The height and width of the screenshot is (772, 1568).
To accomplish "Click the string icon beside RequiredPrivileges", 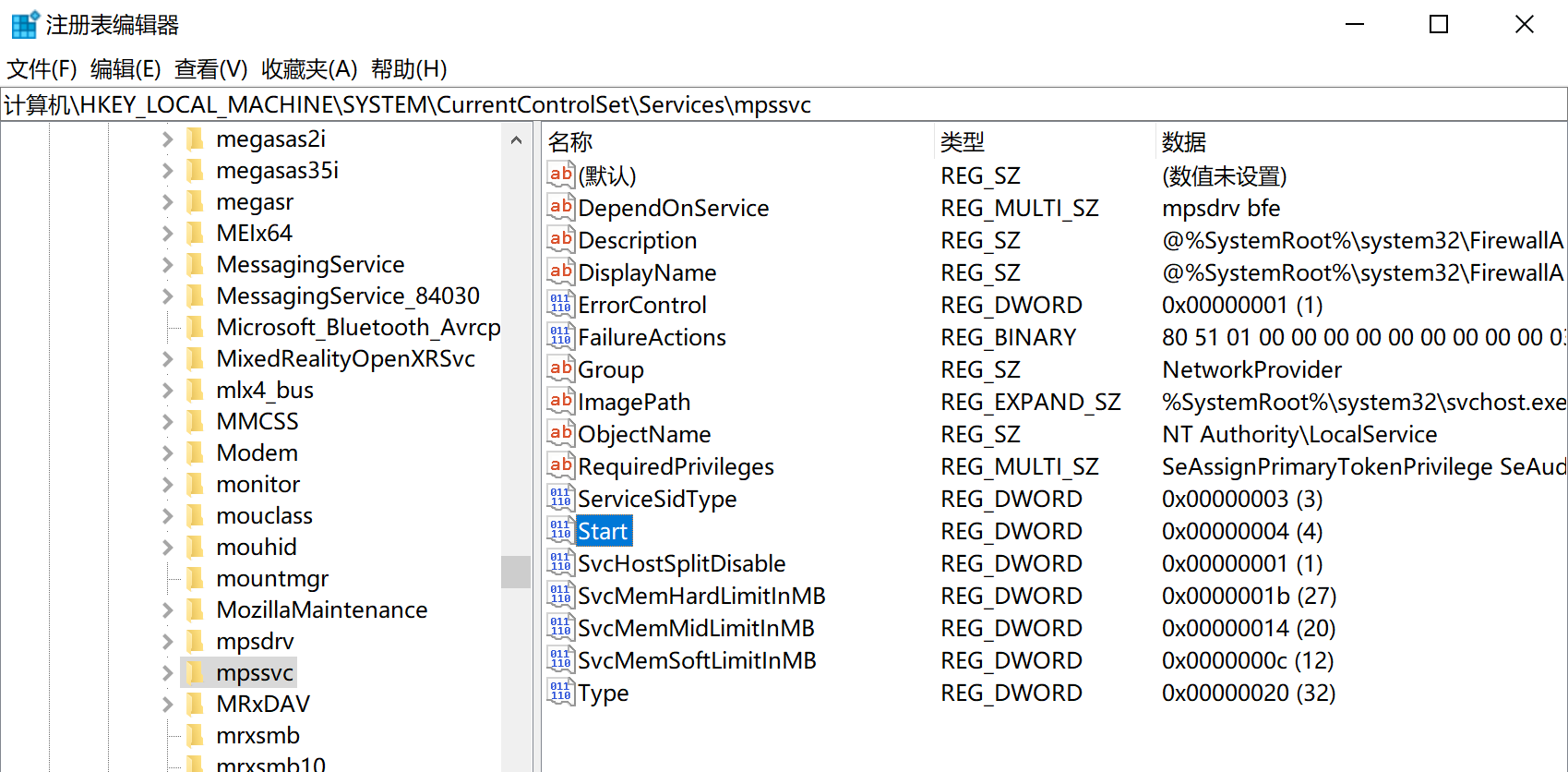I will pyautogui.click(x=560, y=465).
